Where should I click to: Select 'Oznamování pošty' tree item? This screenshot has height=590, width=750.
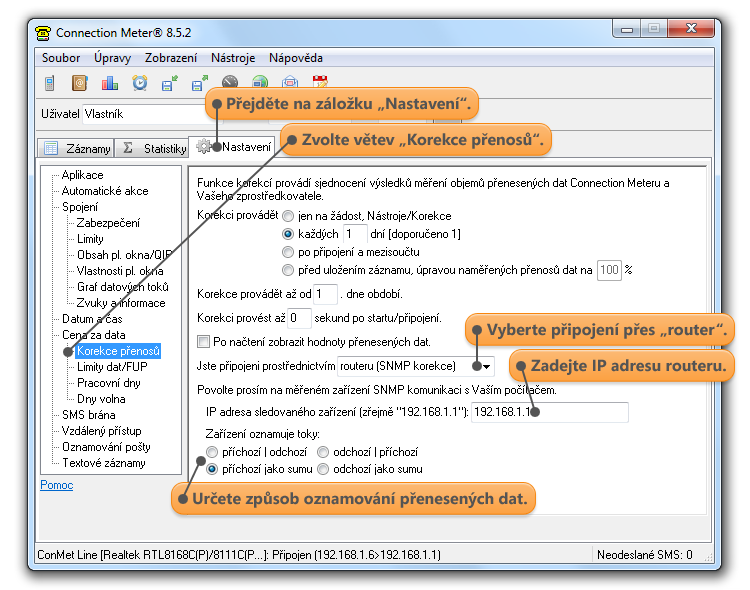[x=106, y=447]
